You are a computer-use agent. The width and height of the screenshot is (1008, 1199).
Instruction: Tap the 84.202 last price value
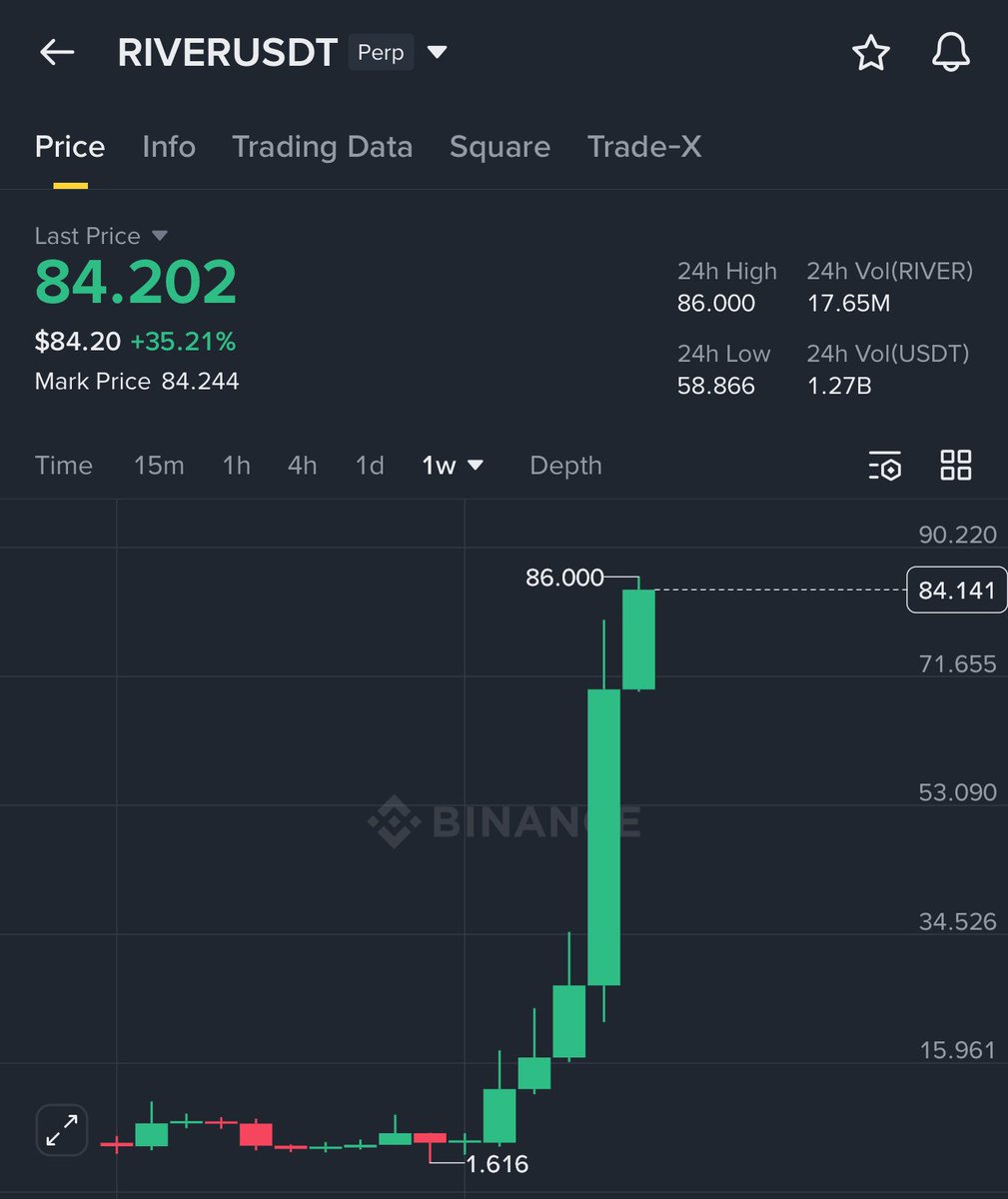coord(136,283)
